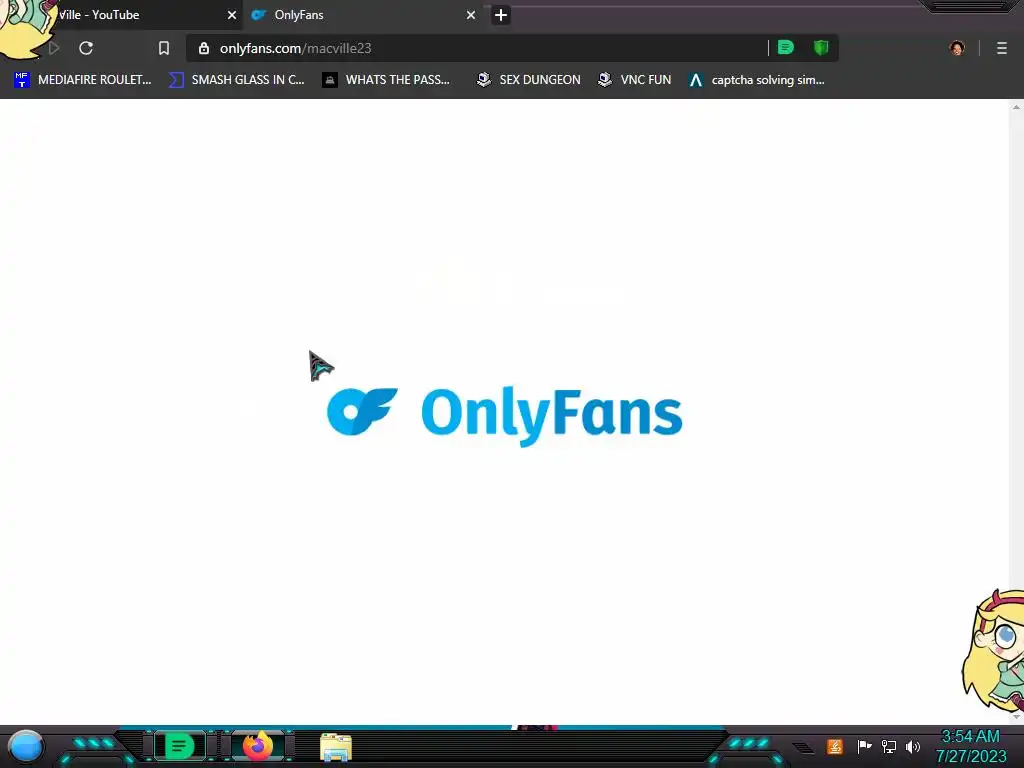
Task: Open the MEDIAFIRE ROULET... bookmark
Action: tap(82, 80)
